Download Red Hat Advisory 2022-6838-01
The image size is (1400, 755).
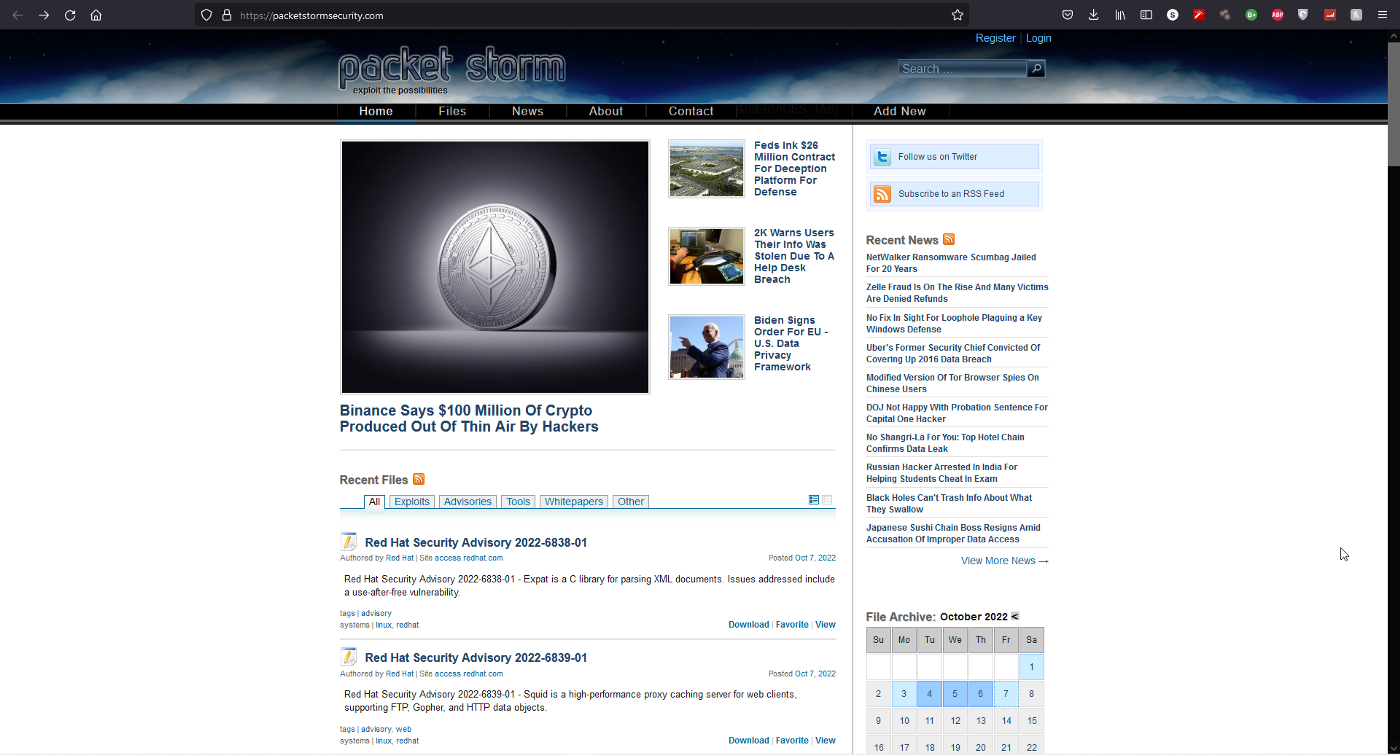(x=749, y=625)
